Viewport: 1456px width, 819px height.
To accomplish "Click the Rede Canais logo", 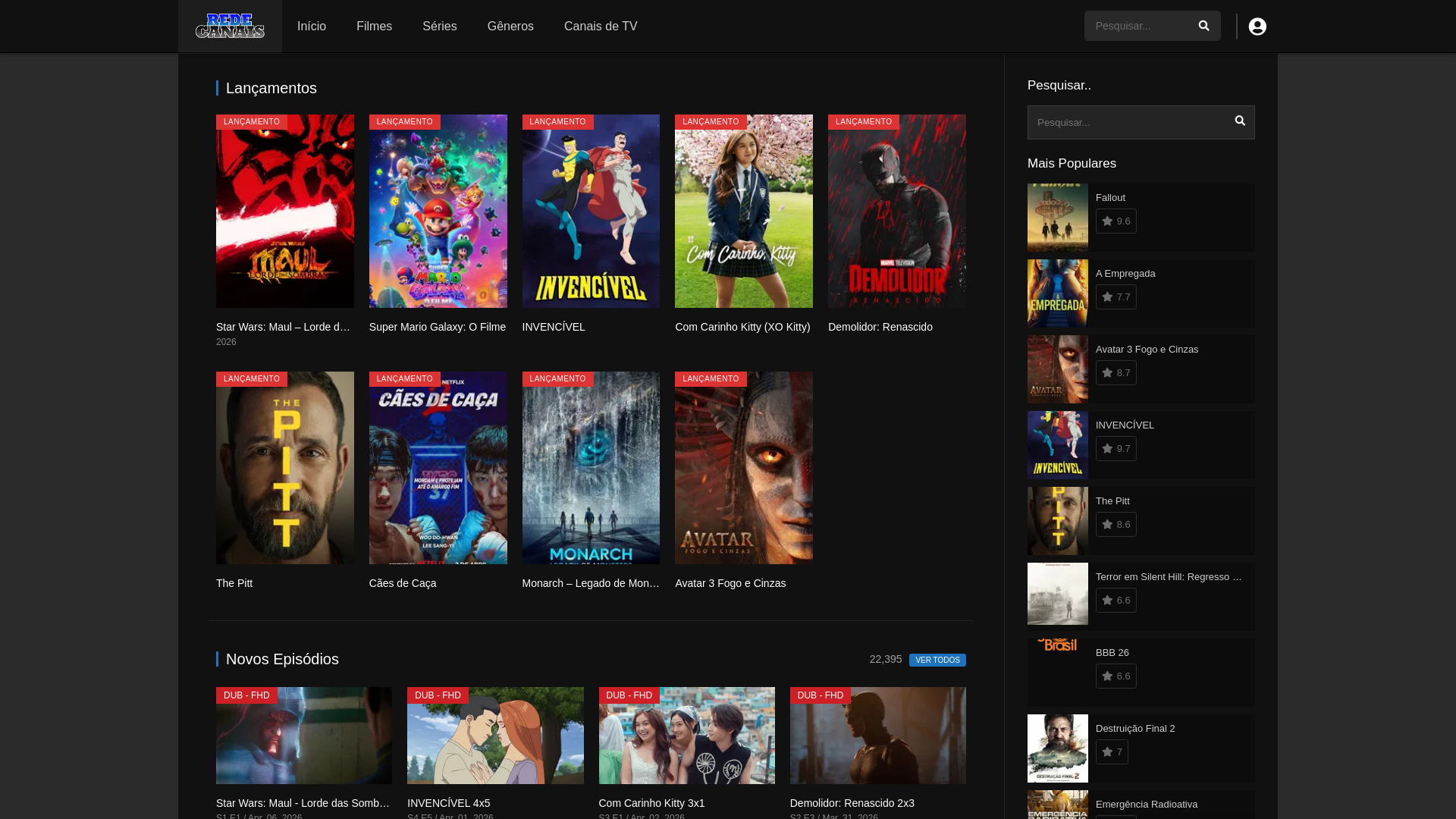I will 230,27.
